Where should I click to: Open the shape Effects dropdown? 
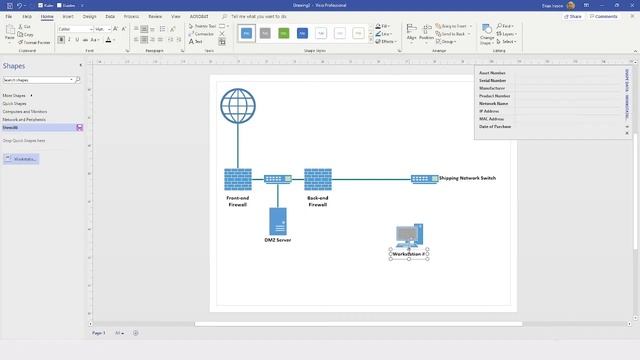pyautogui.click(x=385, y=42)
